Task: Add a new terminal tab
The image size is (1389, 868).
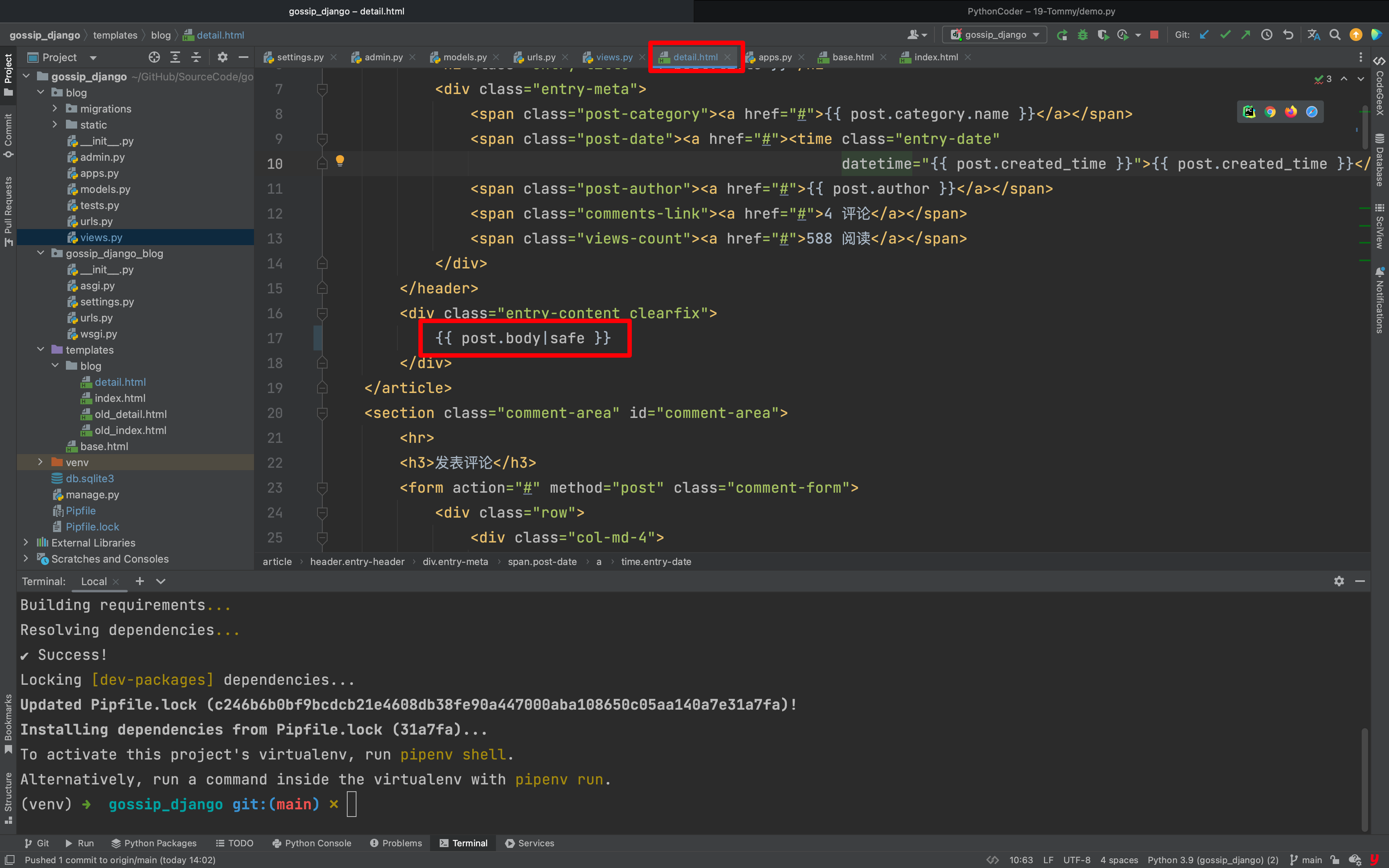Action: [139, 581]
